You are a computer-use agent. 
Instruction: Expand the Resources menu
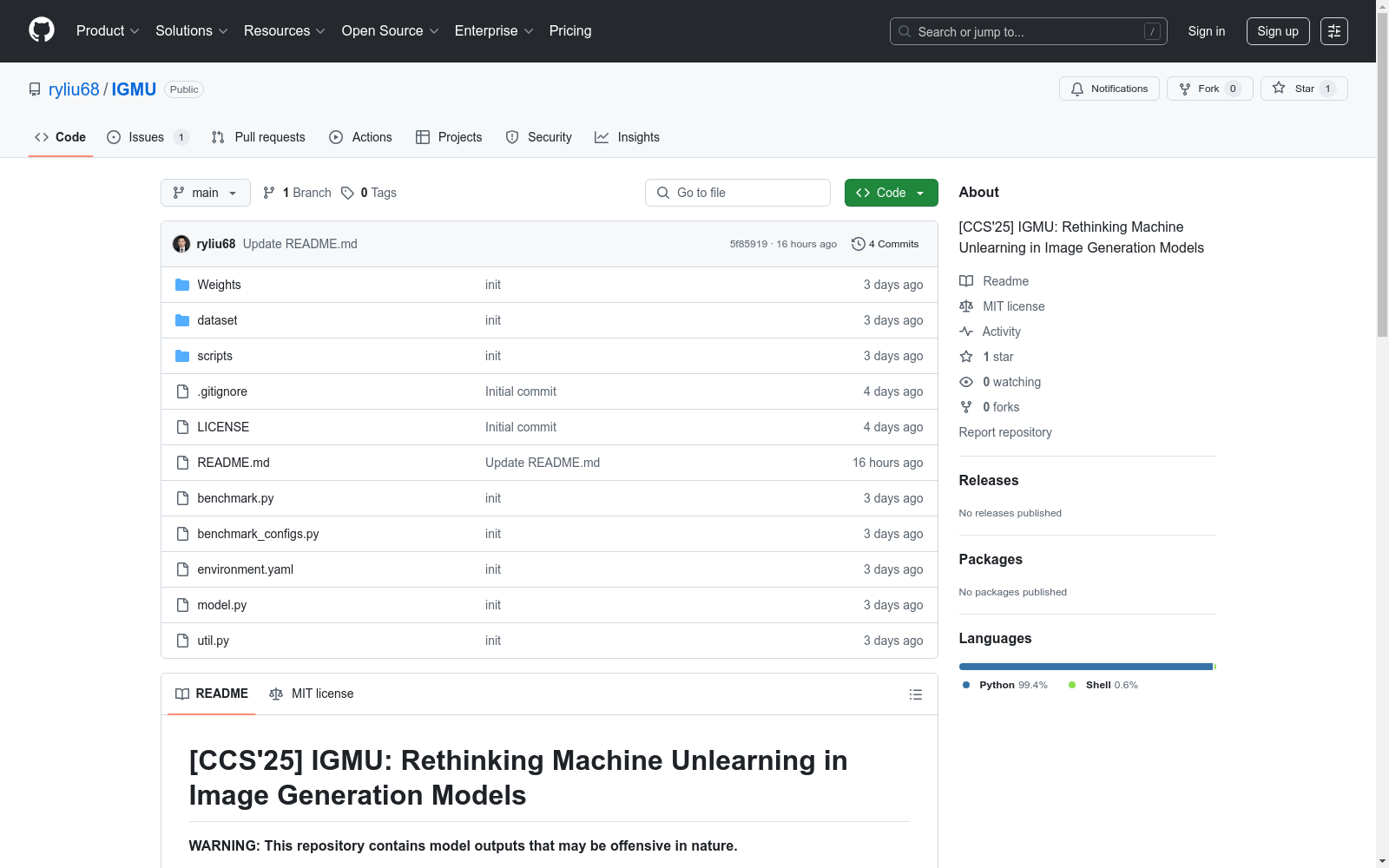click(x=285, y=31)
